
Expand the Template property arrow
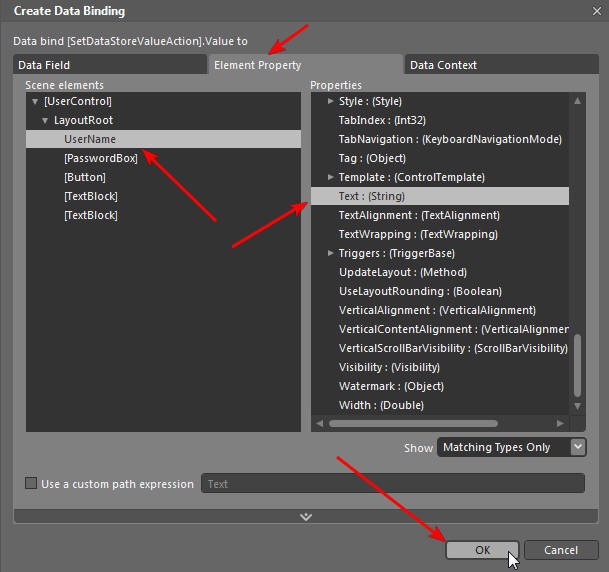point(331,177)
